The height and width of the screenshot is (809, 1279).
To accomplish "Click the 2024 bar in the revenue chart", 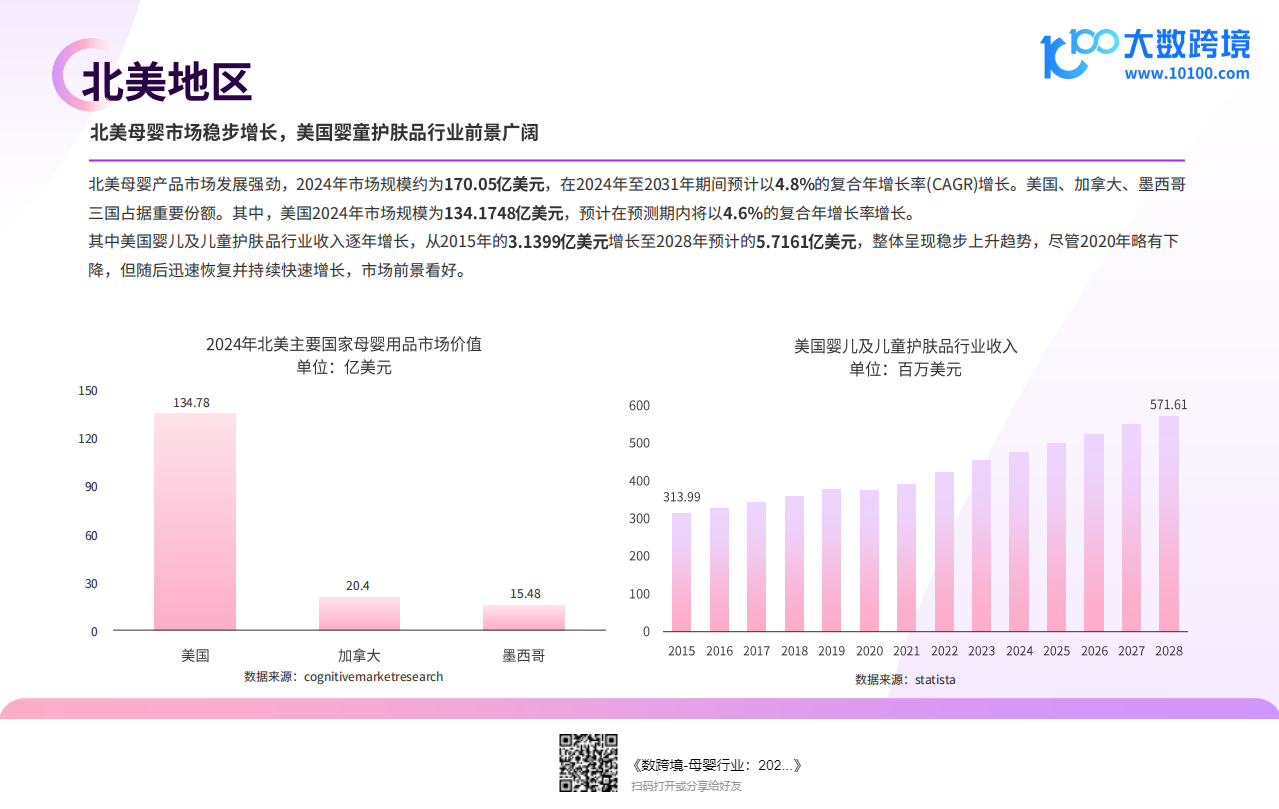I will tap(1019, 541).
